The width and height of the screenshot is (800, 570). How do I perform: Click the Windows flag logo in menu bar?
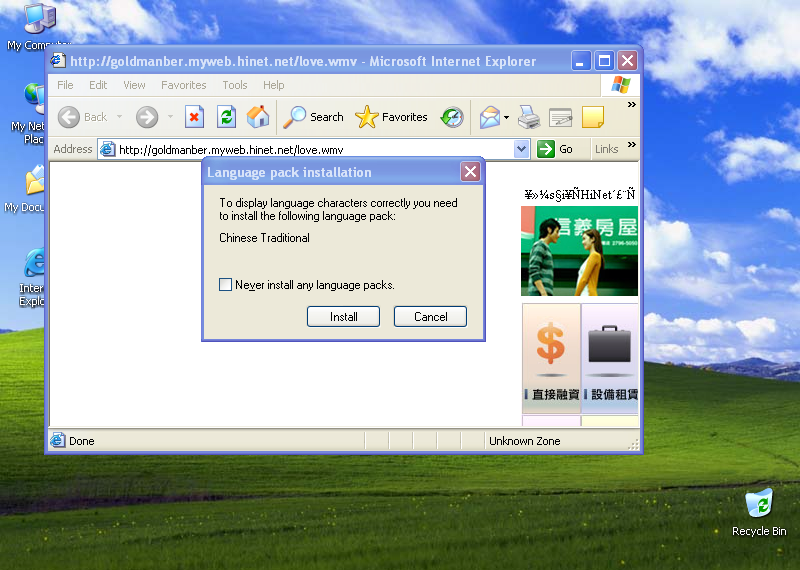(620, 85)
